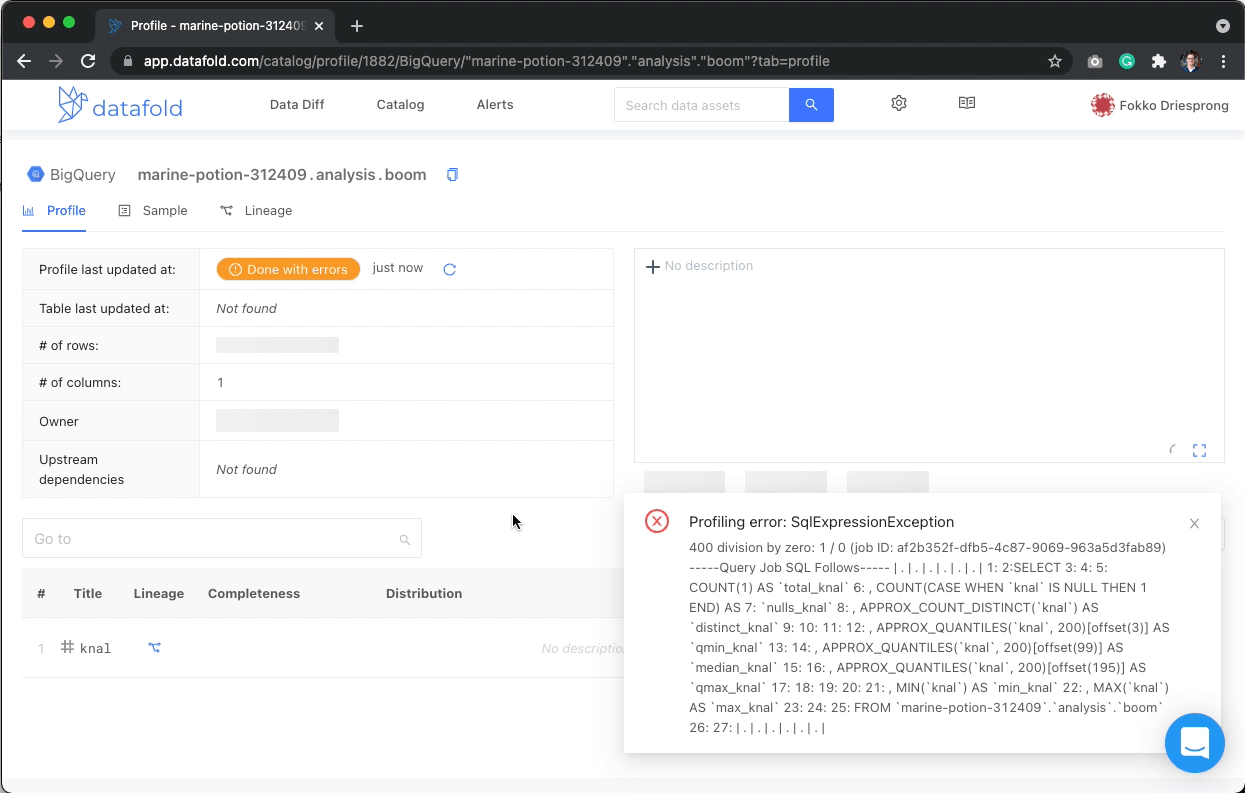Switch to the Sample tab
Screen dimensions: 1245x793
(x=153, y=210)
